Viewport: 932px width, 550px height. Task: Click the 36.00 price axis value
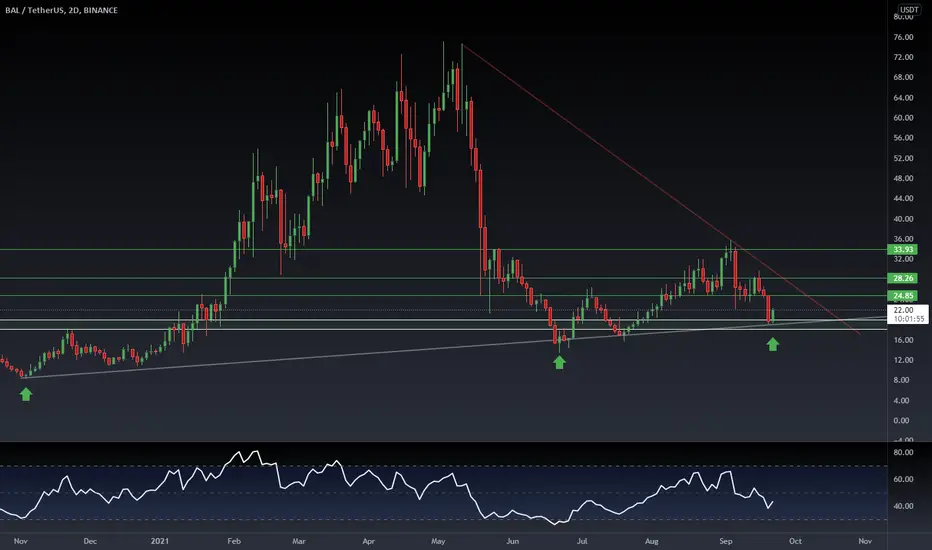pyautogui.click(x=903, y=239)
